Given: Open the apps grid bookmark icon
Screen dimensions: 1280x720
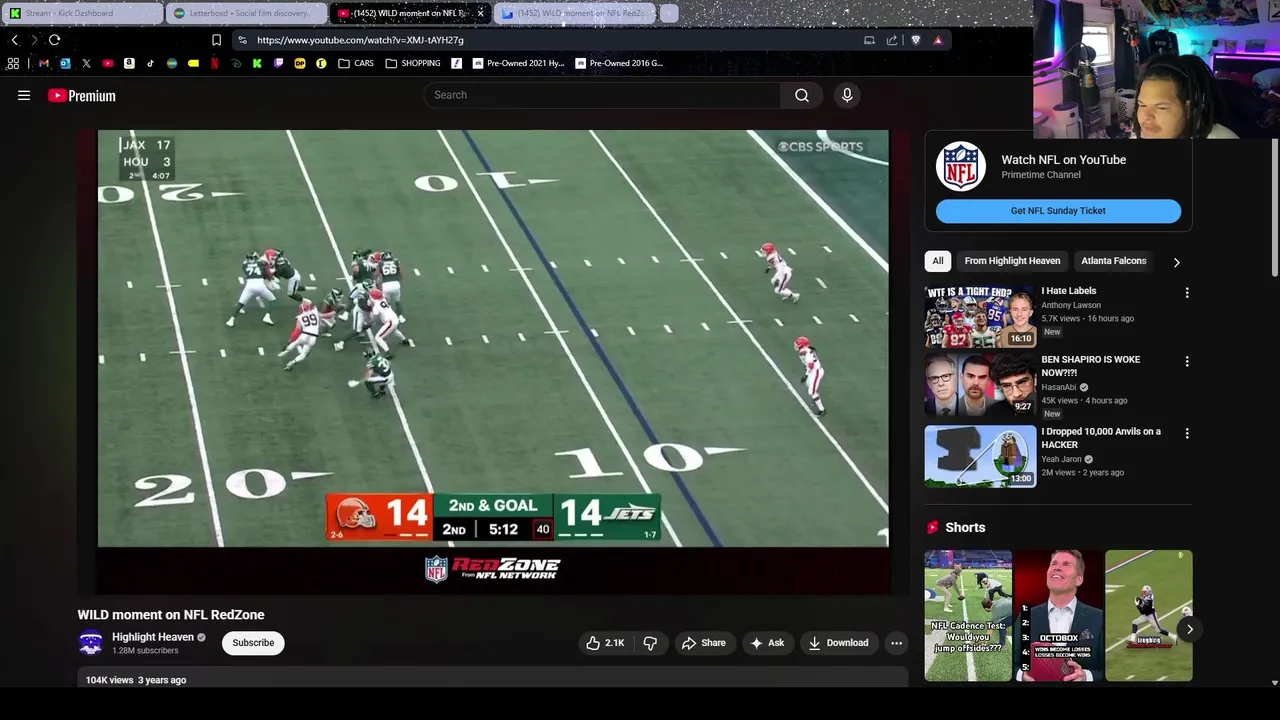Looking at the screenshot, I should tap(13, 63).
